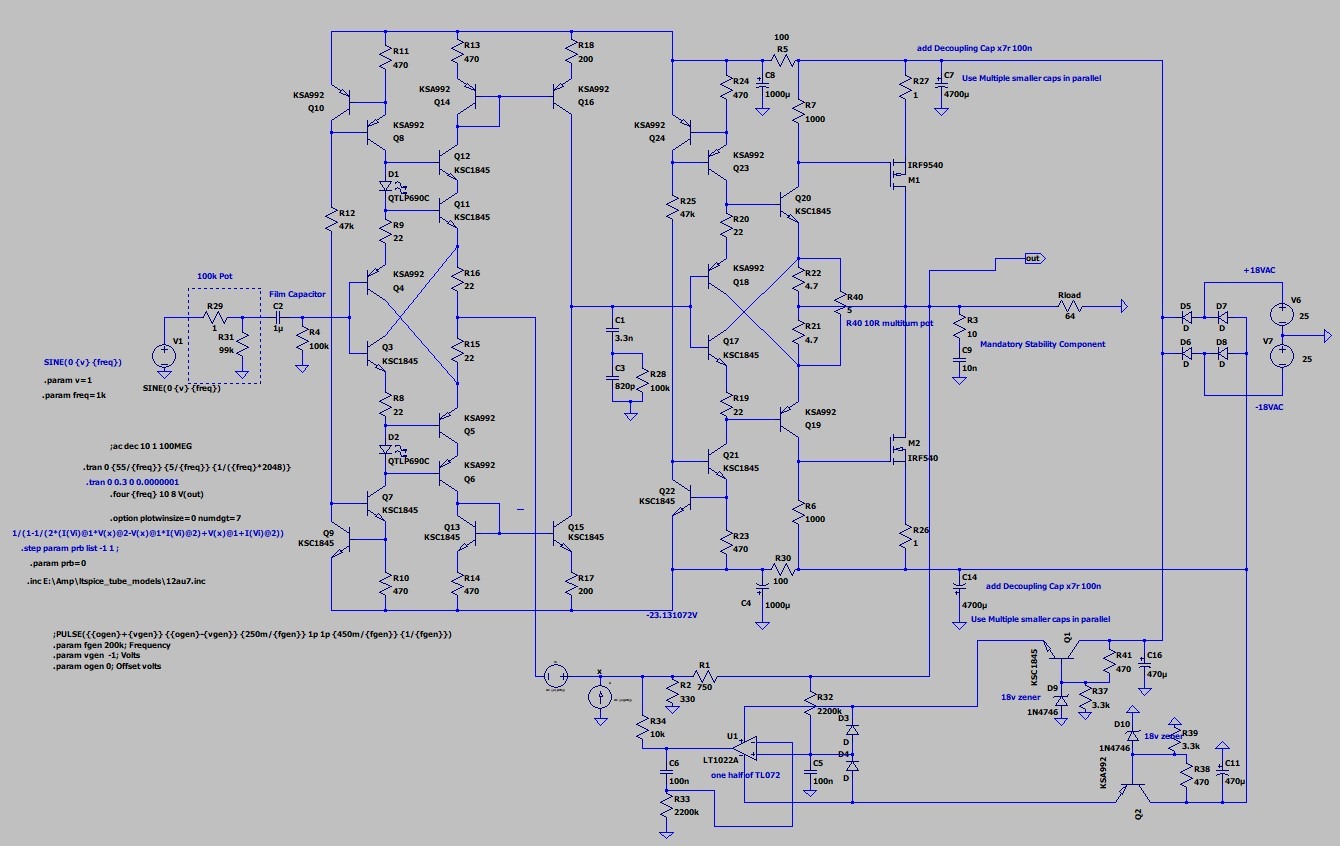This screenshot has height=846, width=1340.
Task: Click the '.param prb=0' directive
Action: tap(58, 563)
